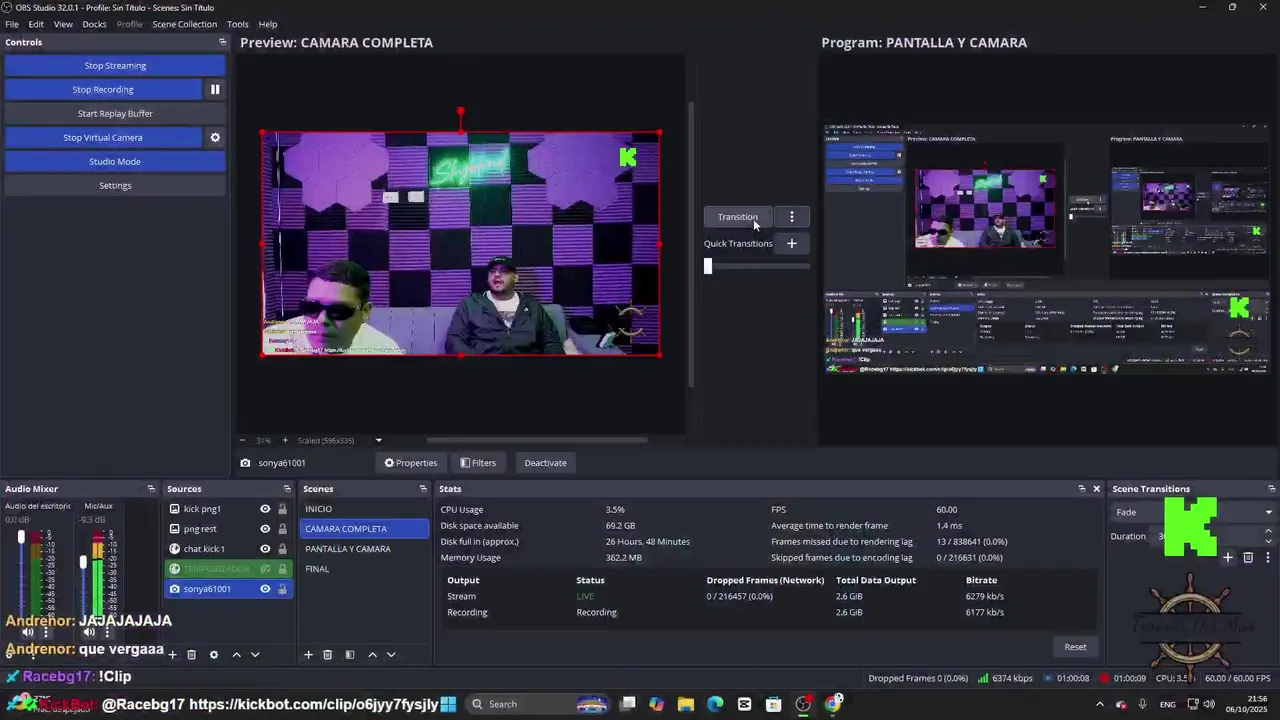
Task: Add a quick transition with plus icon
Action: (791, 243)
